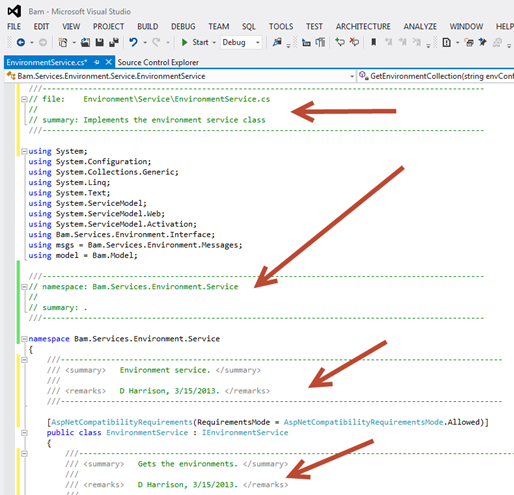Pin the EnvironmentService.cs tab
This screenshot has width=514, height=495.
(x=97, y=62)
